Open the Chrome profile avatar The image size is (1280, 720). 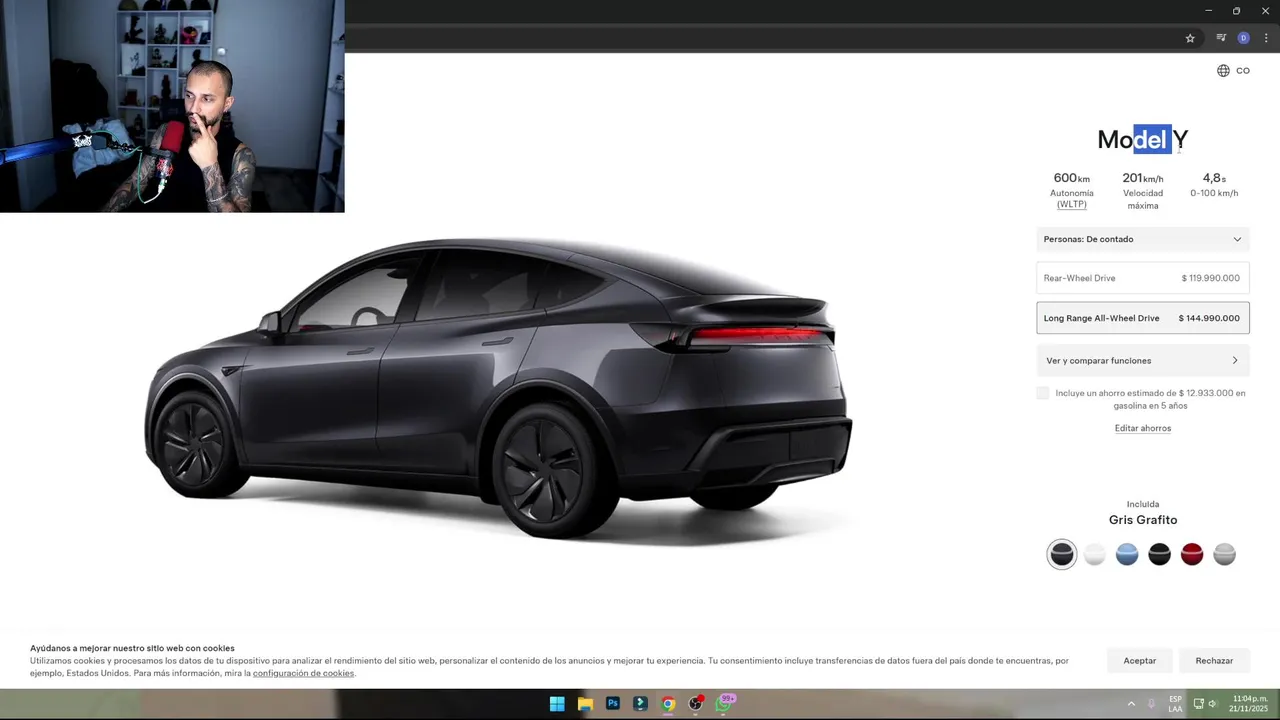(1244, 38)
